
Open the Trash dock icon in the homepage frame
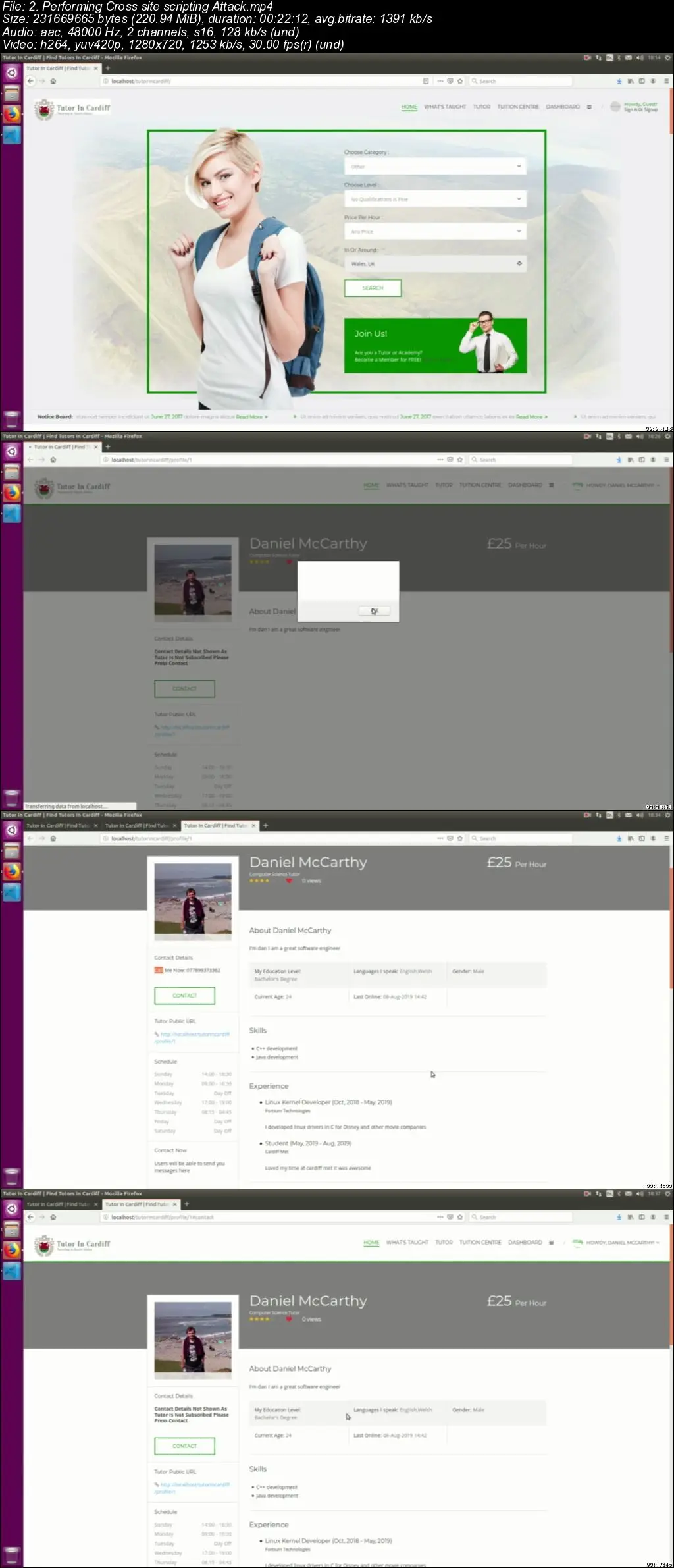[x=11, y=419]
